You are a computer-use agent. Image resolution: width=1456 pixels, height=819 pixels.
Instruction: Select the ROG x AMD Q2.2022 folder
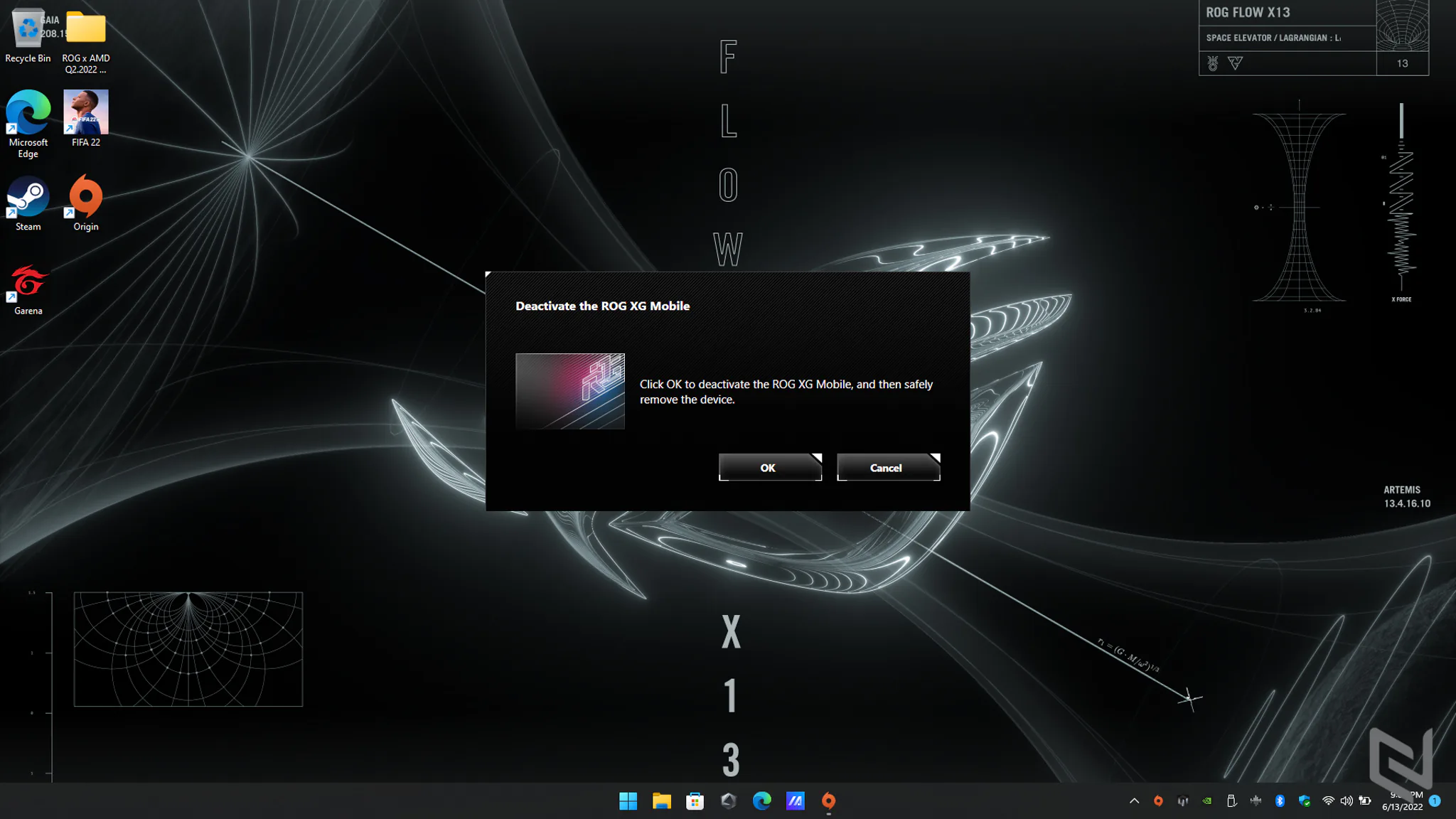pyautogui.click(x=86, y=41)
